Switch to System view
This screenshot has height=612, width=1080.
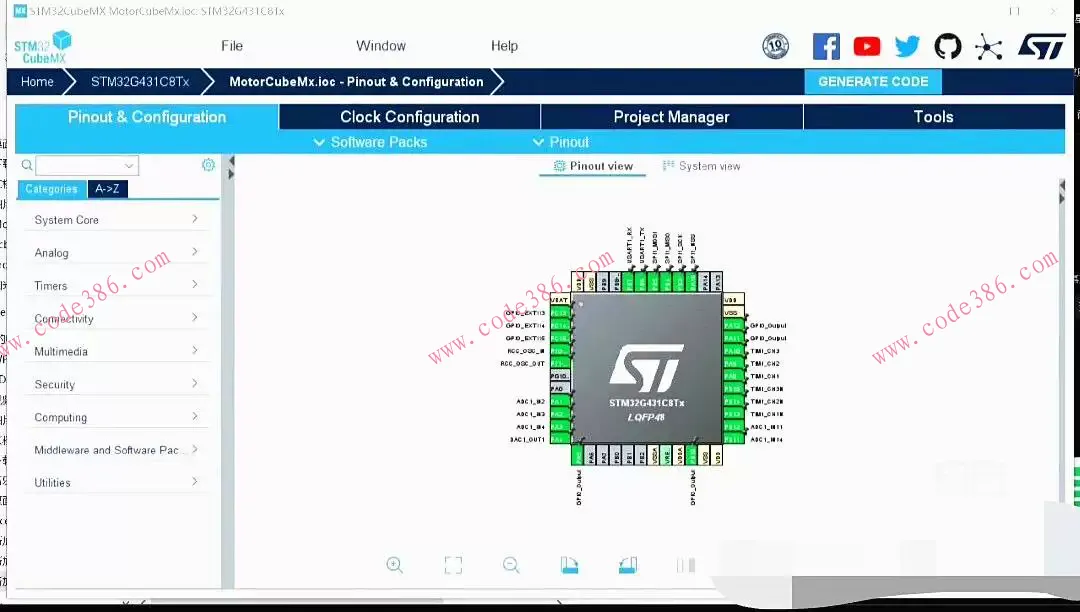click(x=701, y=166)
